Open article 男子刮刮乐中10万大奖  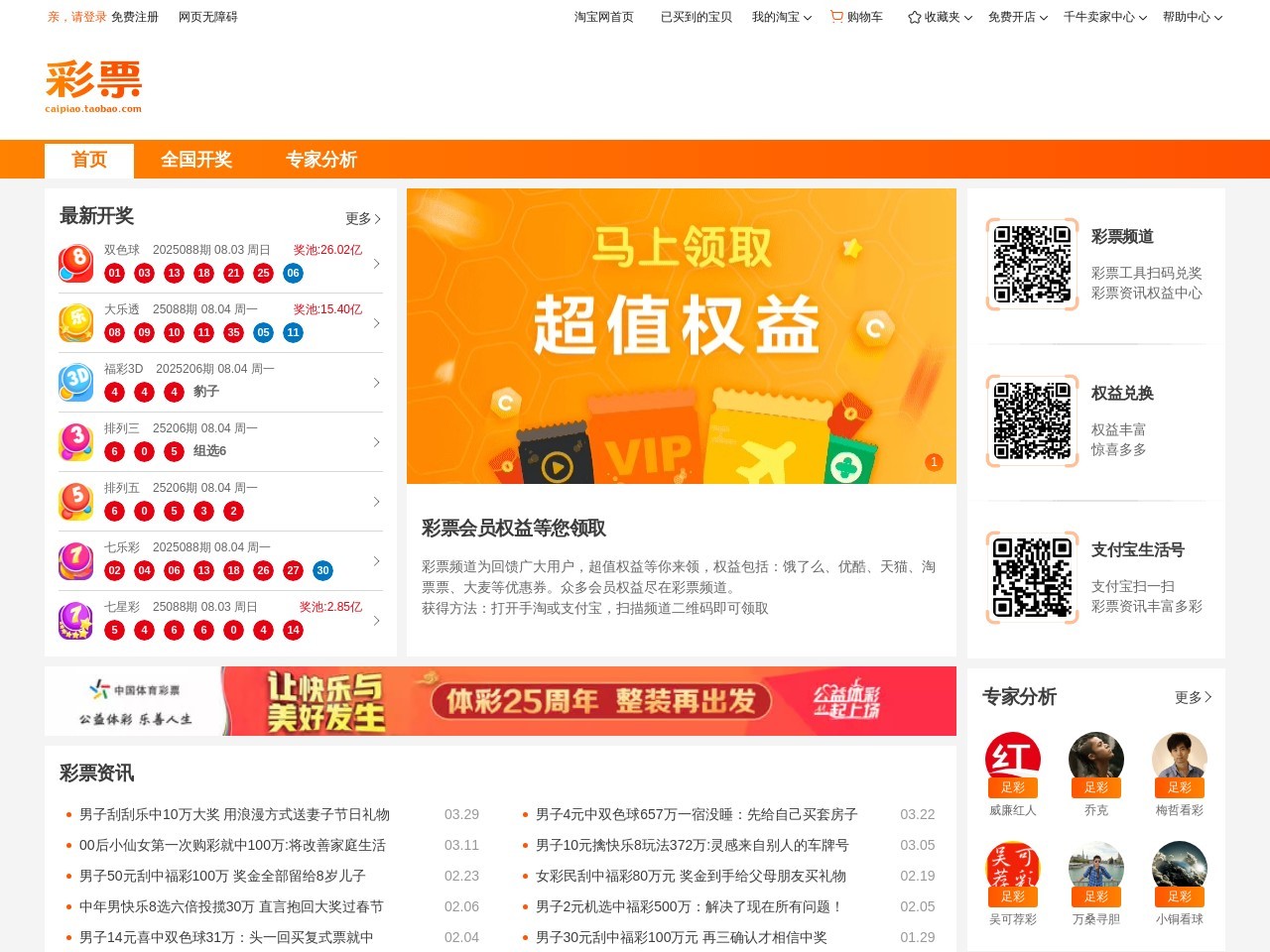(x=234, y=814)
